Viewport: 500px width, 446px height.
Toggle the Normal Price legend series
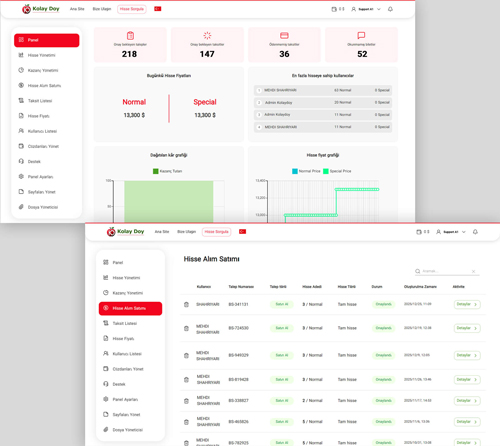(306, 171)
